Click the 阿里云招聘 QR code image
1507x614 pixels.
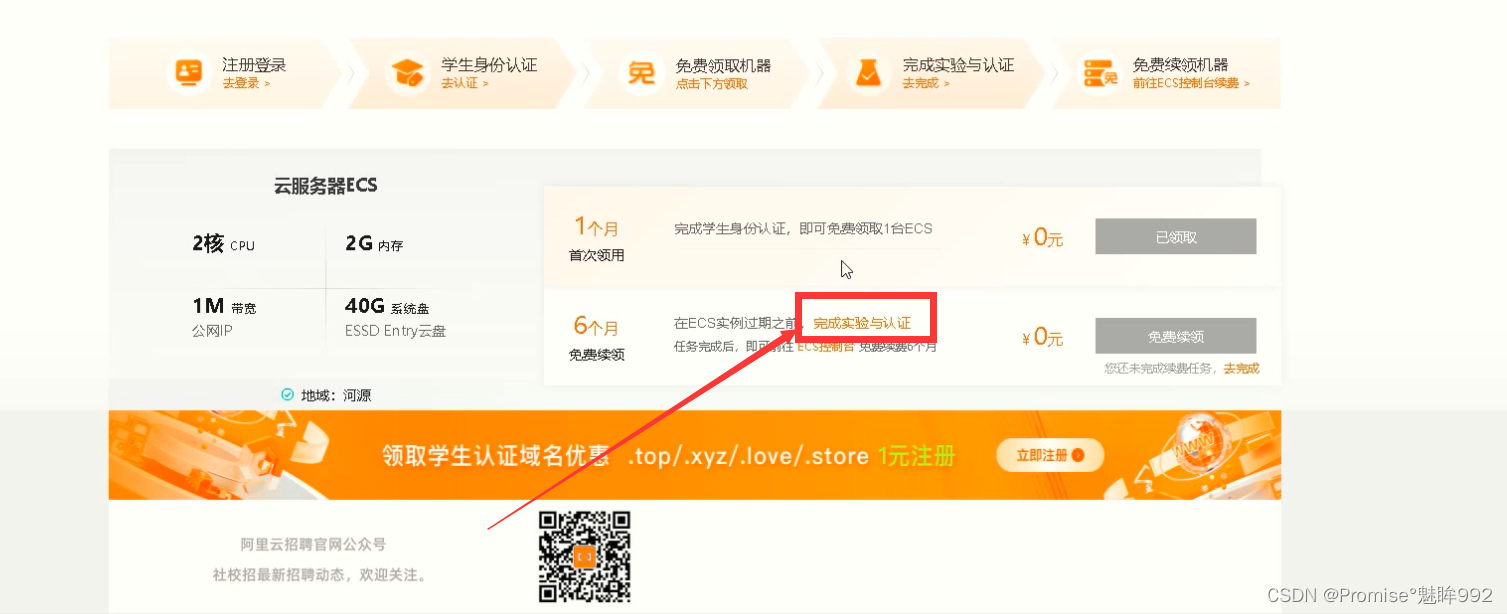pyautogui.click(x=585, y=557)
